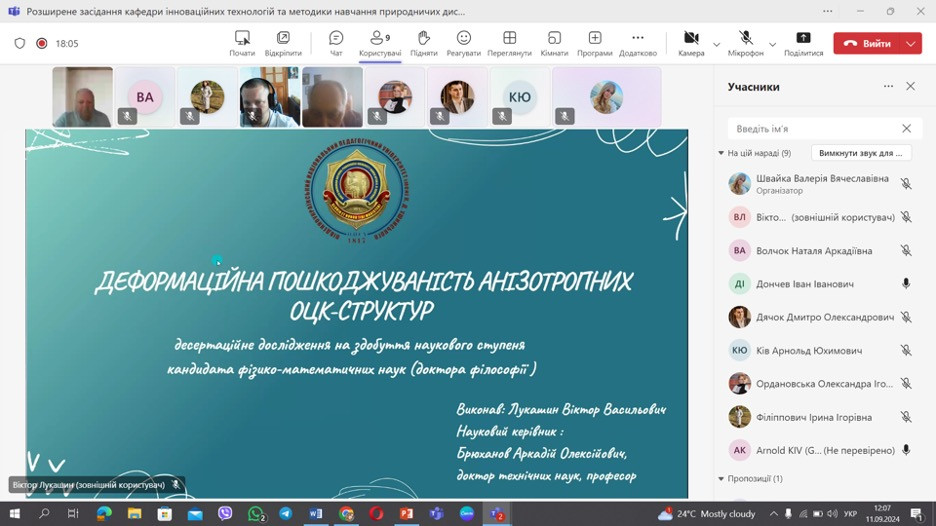Open Microsoft Word from the taskbar
This screenshot has width=936, height=526.
tap(316, 514)
